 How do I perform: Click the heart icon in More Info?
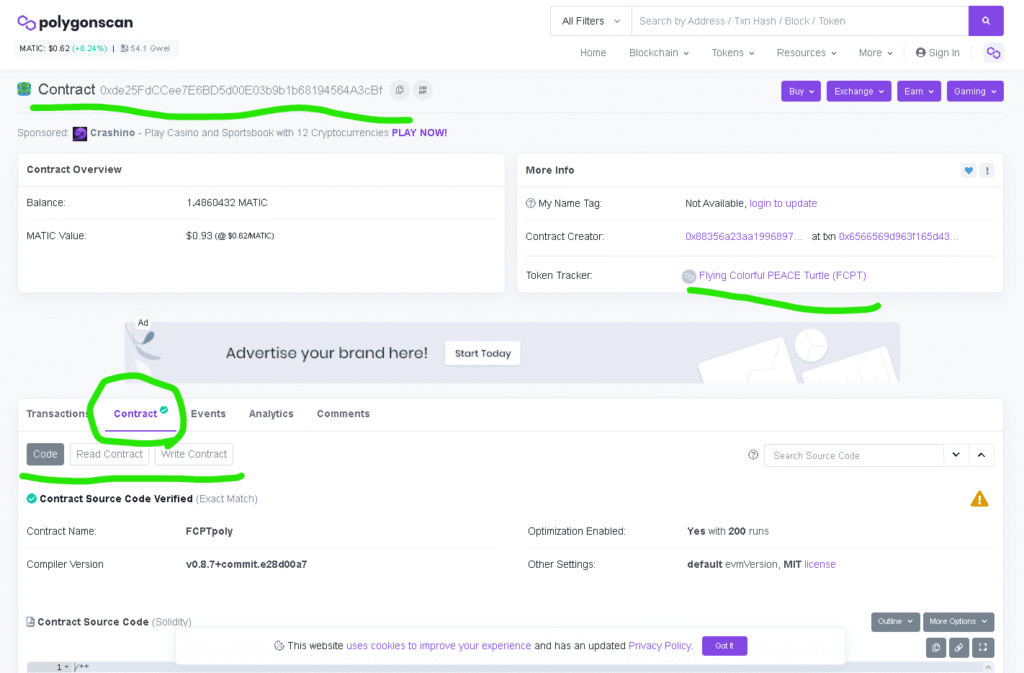pyautogui.click(x=968, y=170)
